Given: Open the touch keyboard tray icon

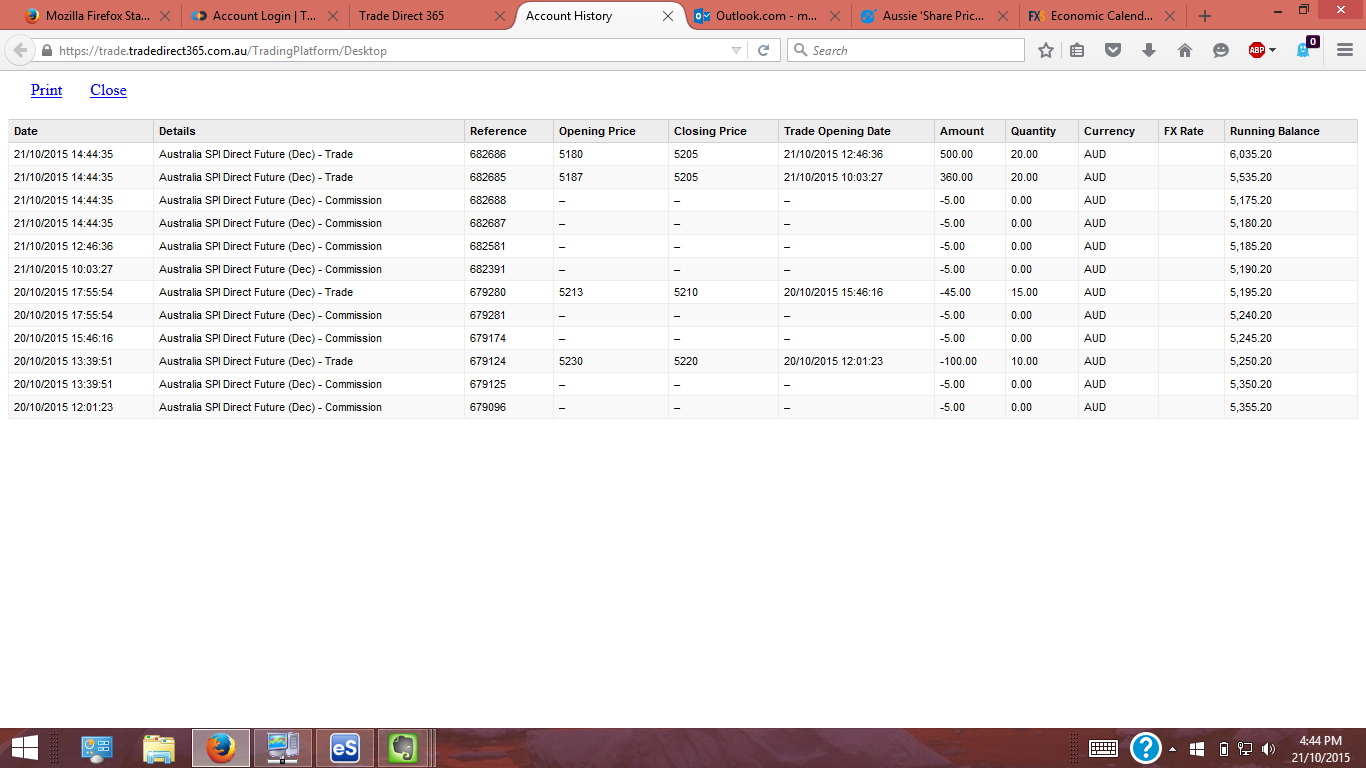Looking at the screenshot, I should (x=1103, y=748).
